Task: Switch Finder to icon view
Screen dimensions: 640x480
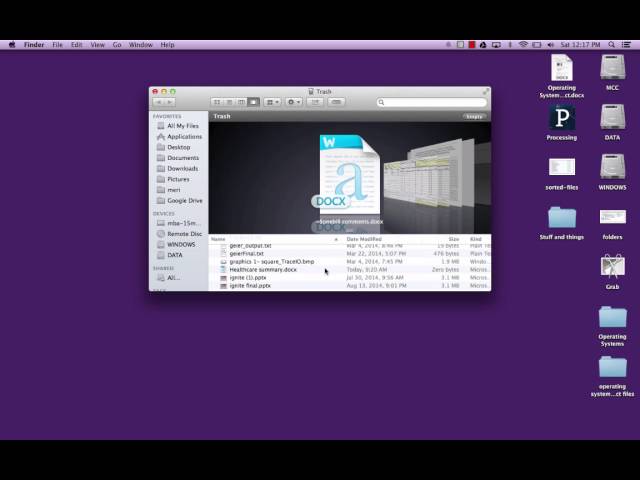Action: point(217,102)
